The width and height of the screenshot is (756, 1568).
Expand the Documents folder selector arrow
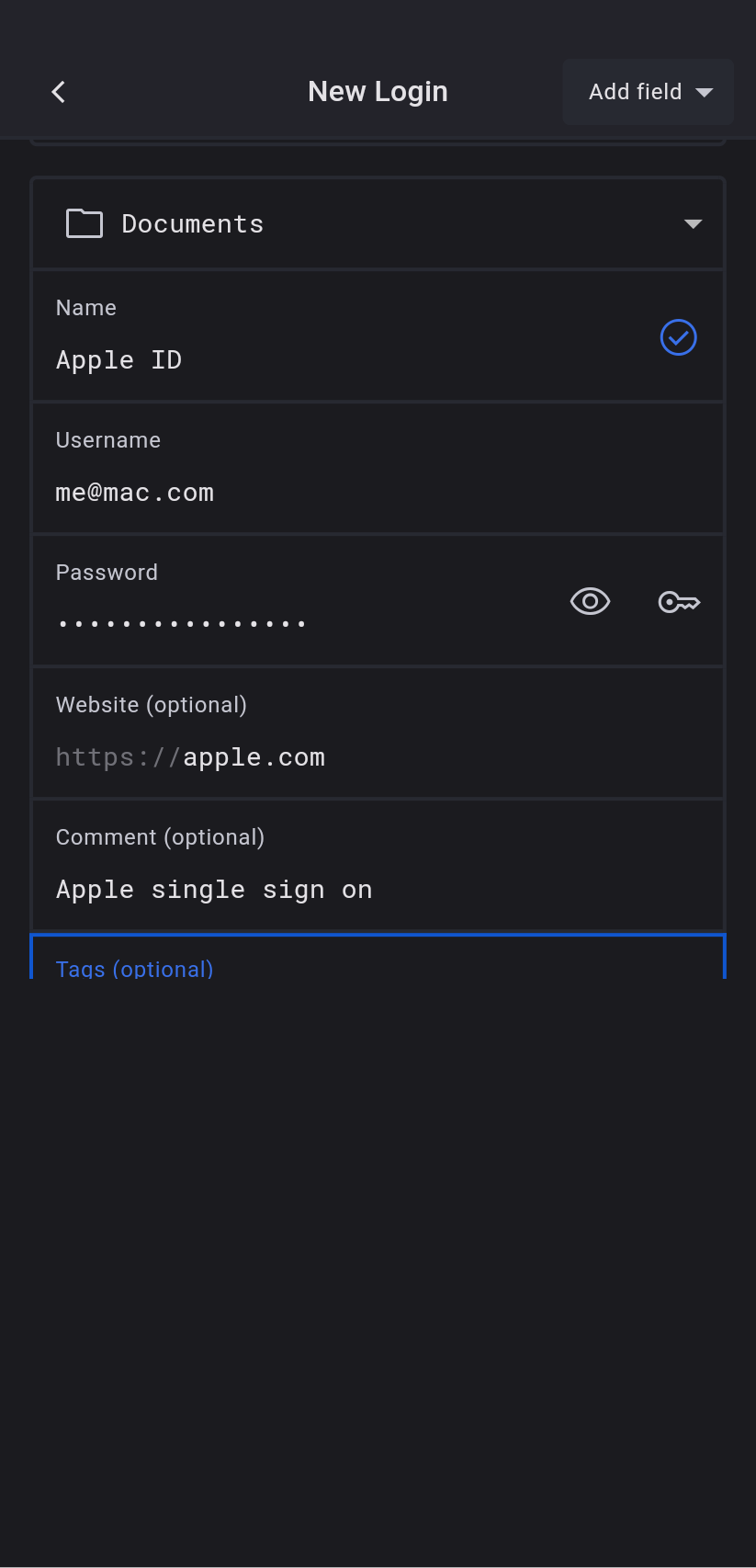click(694, 224)
